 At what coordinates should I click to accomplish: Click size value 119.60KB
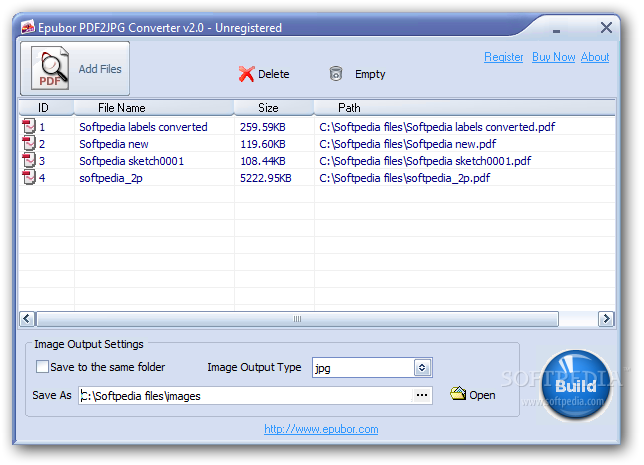point(263,144)
